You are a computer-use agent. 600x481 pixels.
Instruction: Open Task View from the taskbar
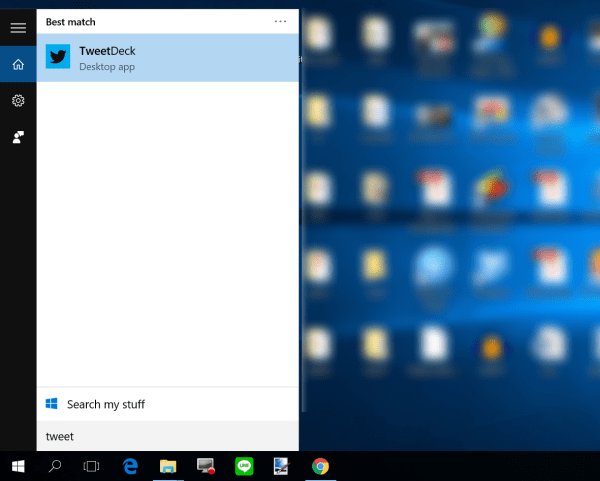(x=91, y=466)
